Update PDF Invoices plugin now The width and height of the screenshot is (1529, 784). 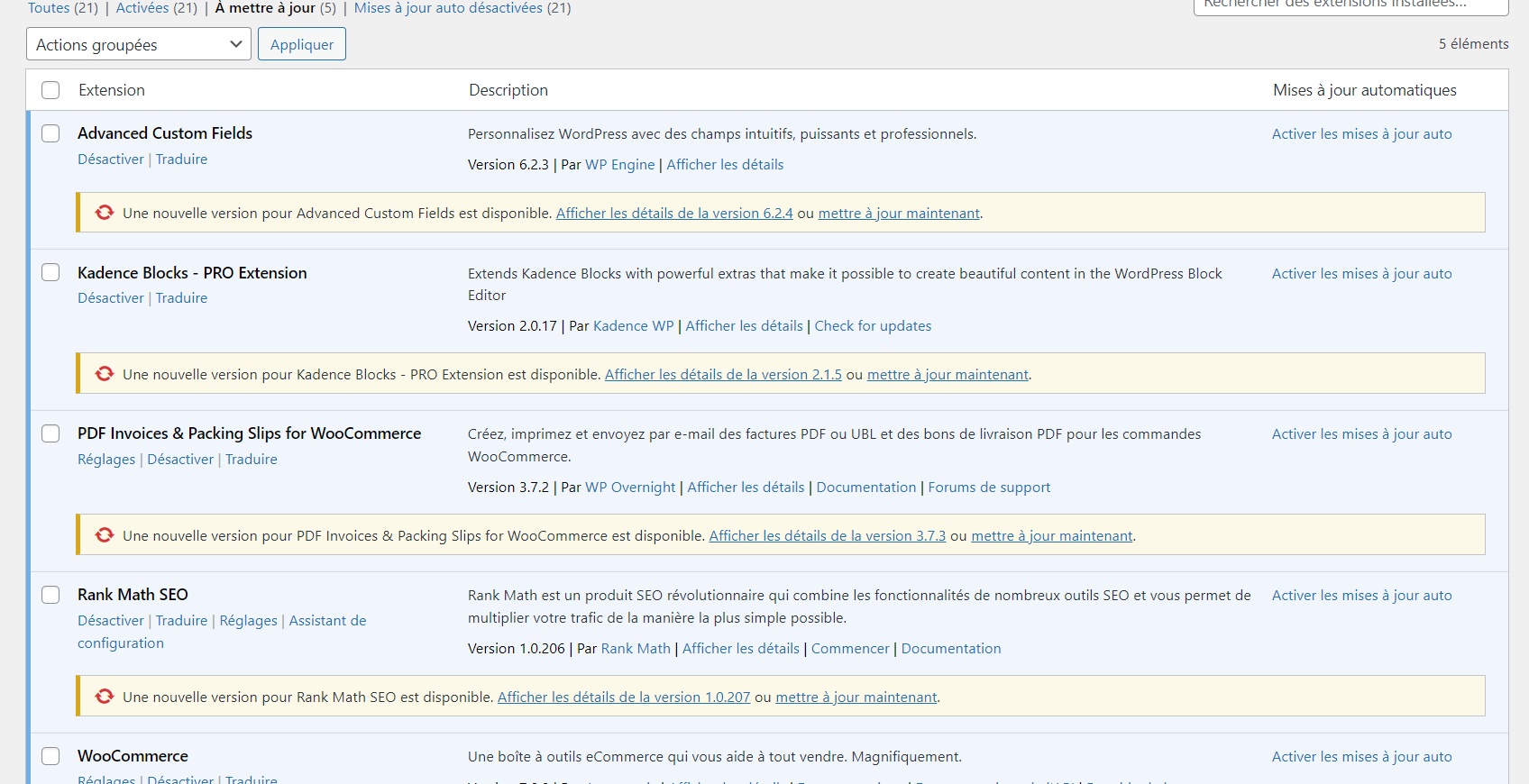pyautogui.click(x=1052, y=535)
